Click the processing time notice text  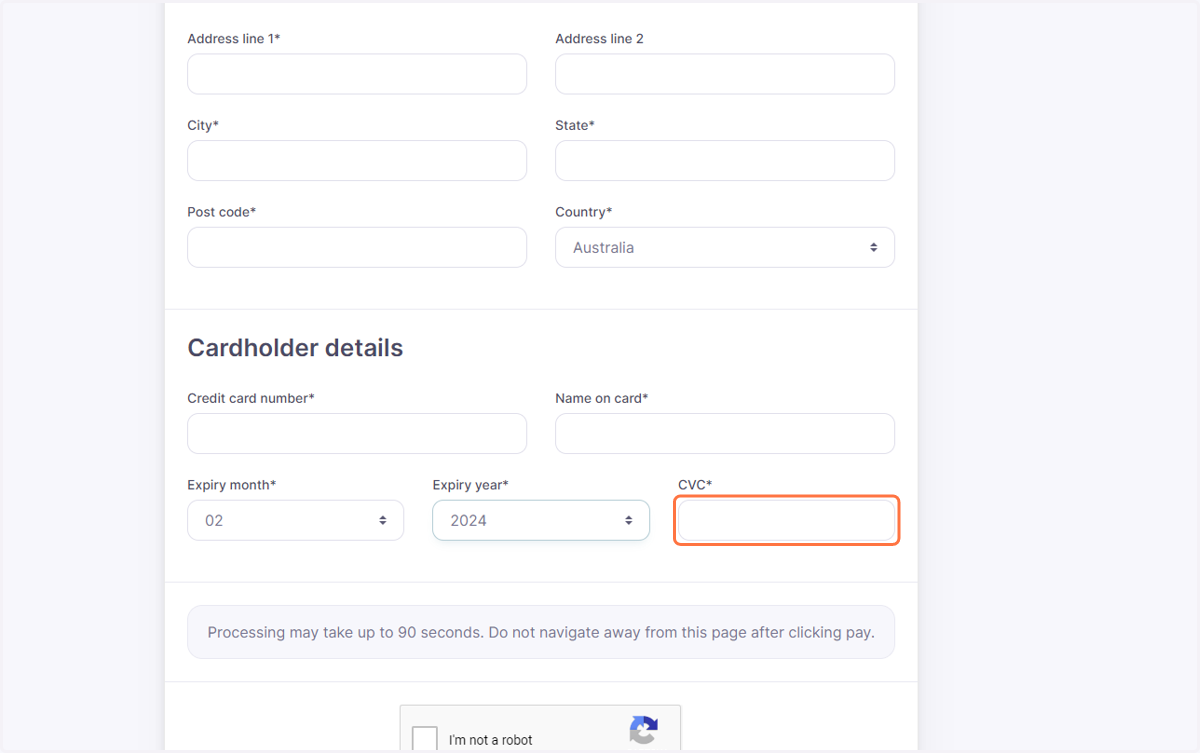point(541,632)
